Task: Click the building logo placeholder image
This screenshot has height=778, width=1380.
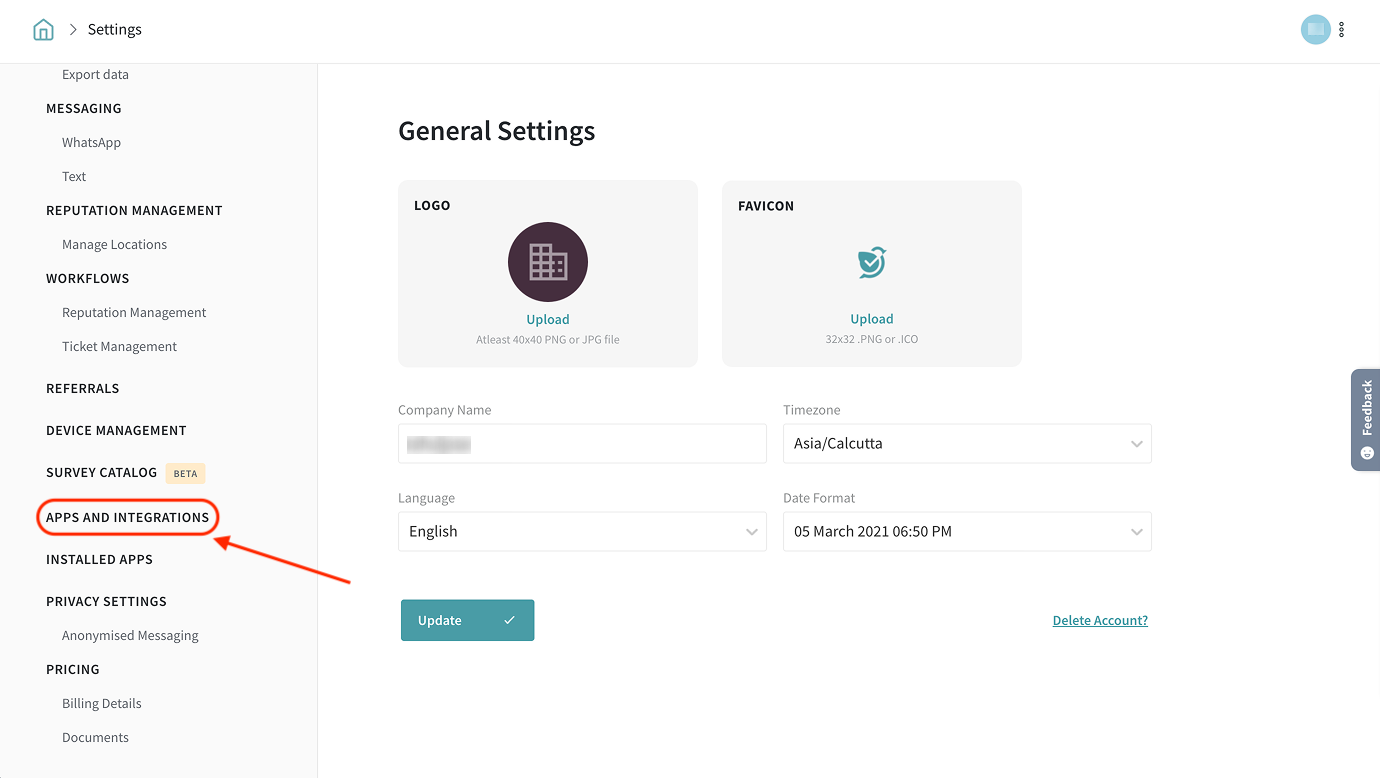Action: click(x=547, y=262)
